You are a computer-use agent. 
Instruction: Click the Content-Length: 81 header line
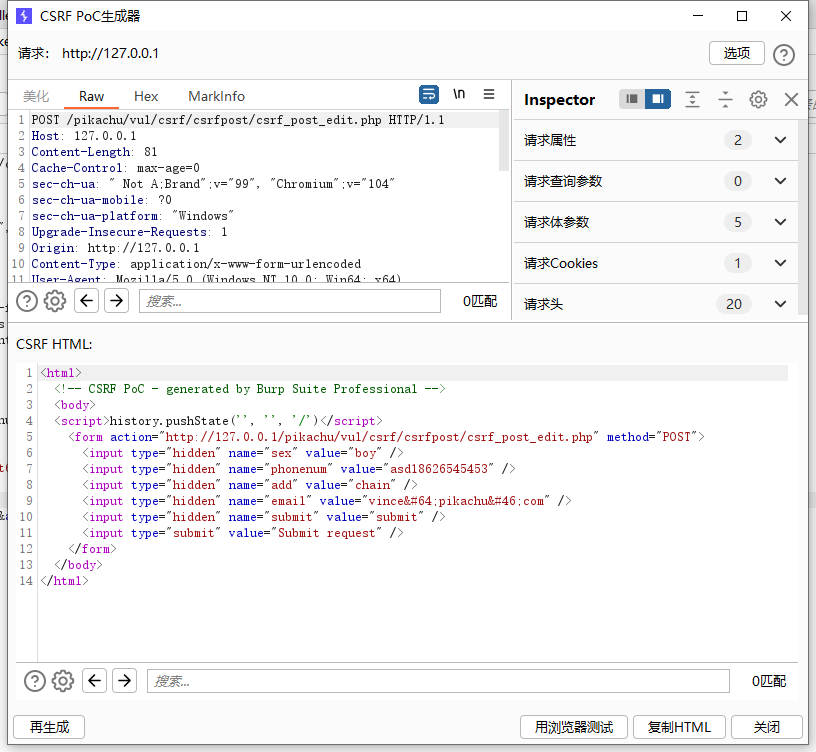point(94,152)
